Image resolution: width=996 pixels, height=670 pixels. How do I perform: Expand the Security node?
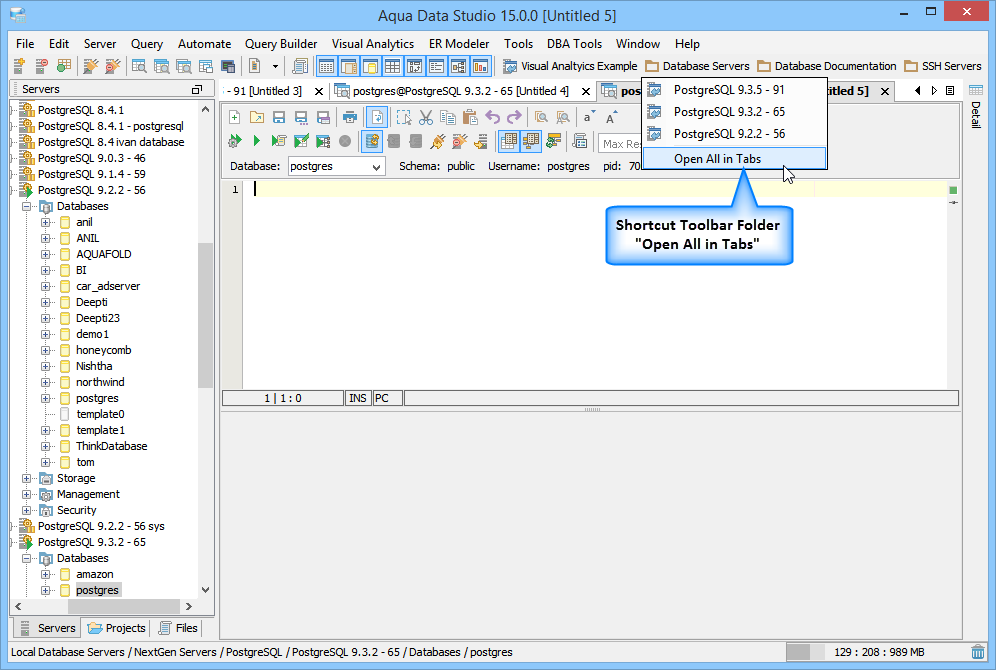tap(27, 511)
